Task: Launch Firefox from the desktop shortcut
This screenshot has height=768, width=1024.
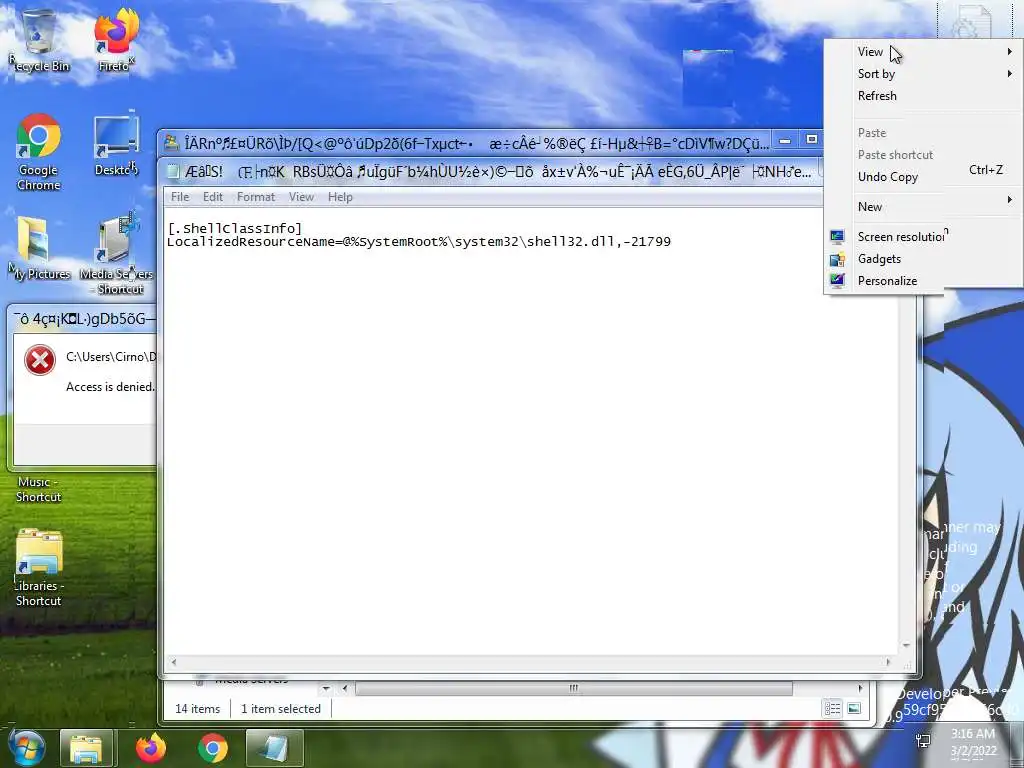Action: tap(115, 39)
